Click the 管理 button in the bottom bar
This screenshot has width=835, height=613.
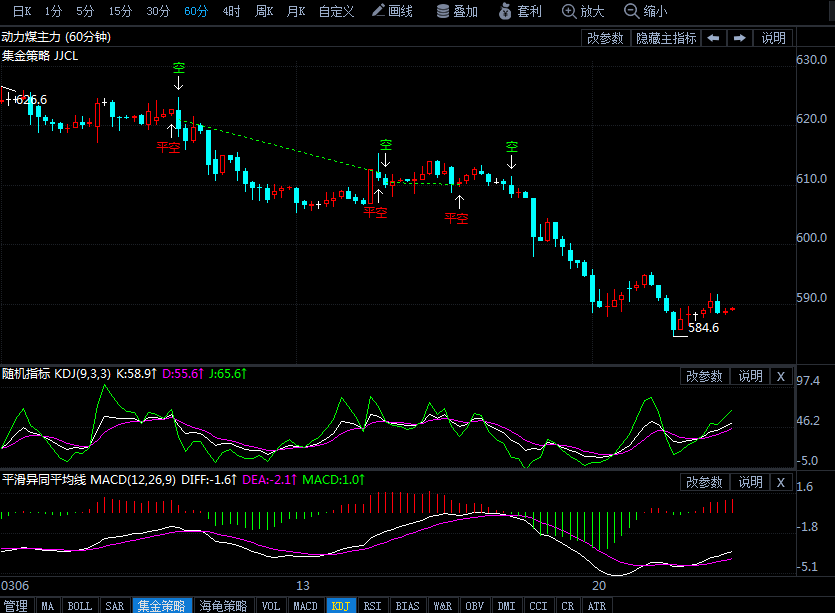coord(16,606)
